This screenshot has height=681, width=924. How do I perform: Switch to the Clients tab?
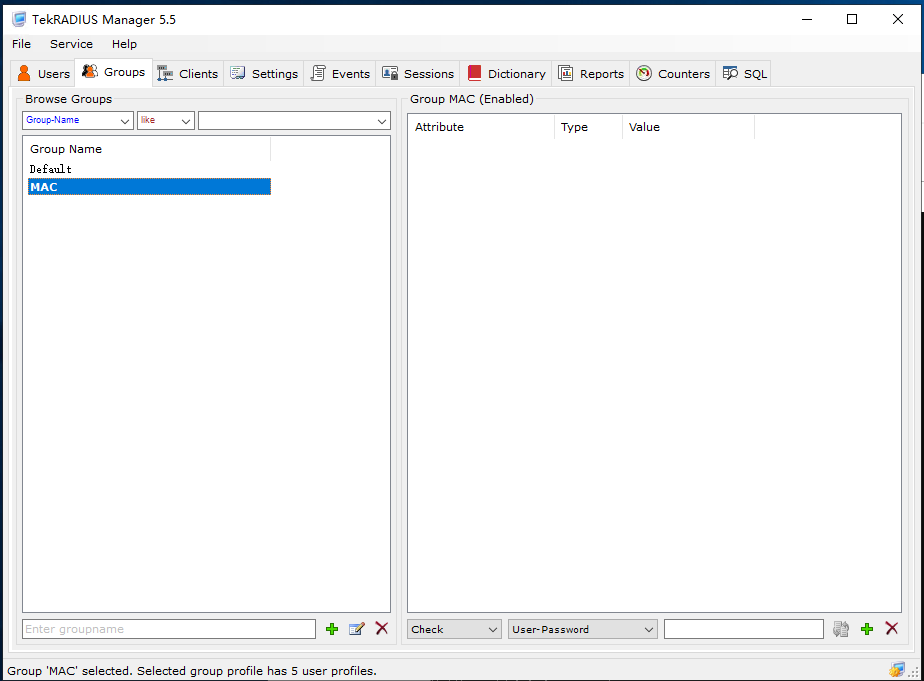pos(187,74)
